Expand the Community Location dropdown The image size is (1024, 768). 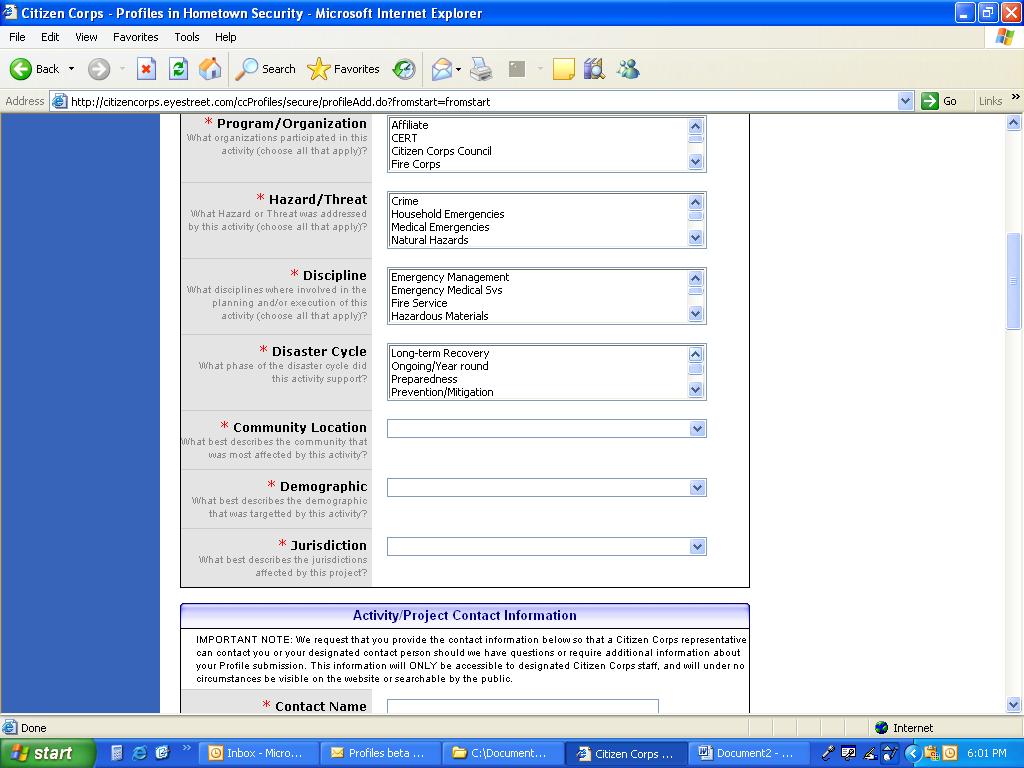pos(697,428)
